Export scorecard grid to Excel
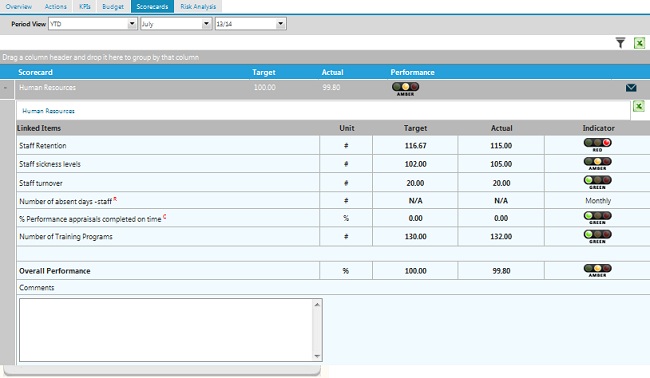The image size is (650, 378). (639, 43)
